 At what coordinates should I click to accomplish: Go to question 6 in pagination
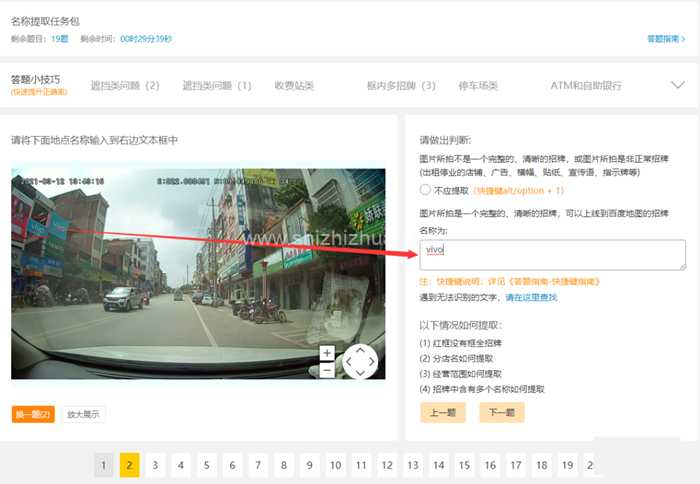tap(233, 465)
